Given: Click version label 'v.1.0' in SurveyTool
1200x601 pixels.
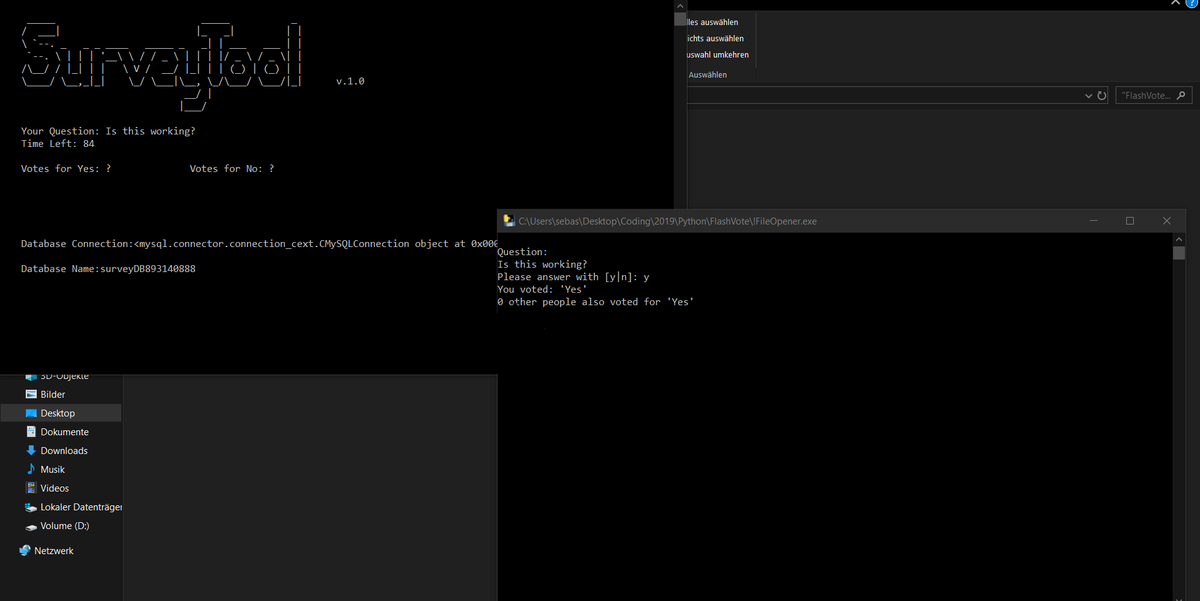Looking at the screenshot, I should pos(350,81).
